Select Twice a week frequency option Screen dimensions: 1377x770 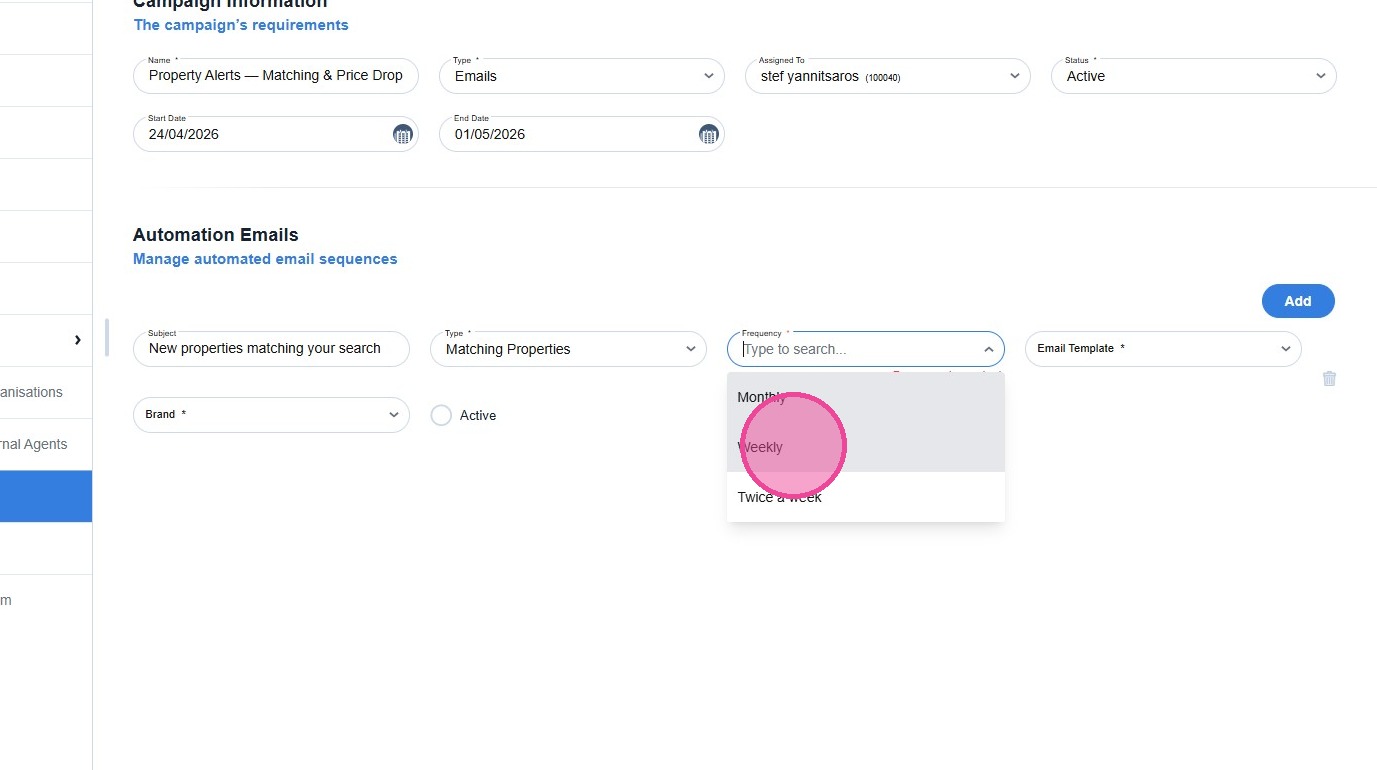pos(866,497)
